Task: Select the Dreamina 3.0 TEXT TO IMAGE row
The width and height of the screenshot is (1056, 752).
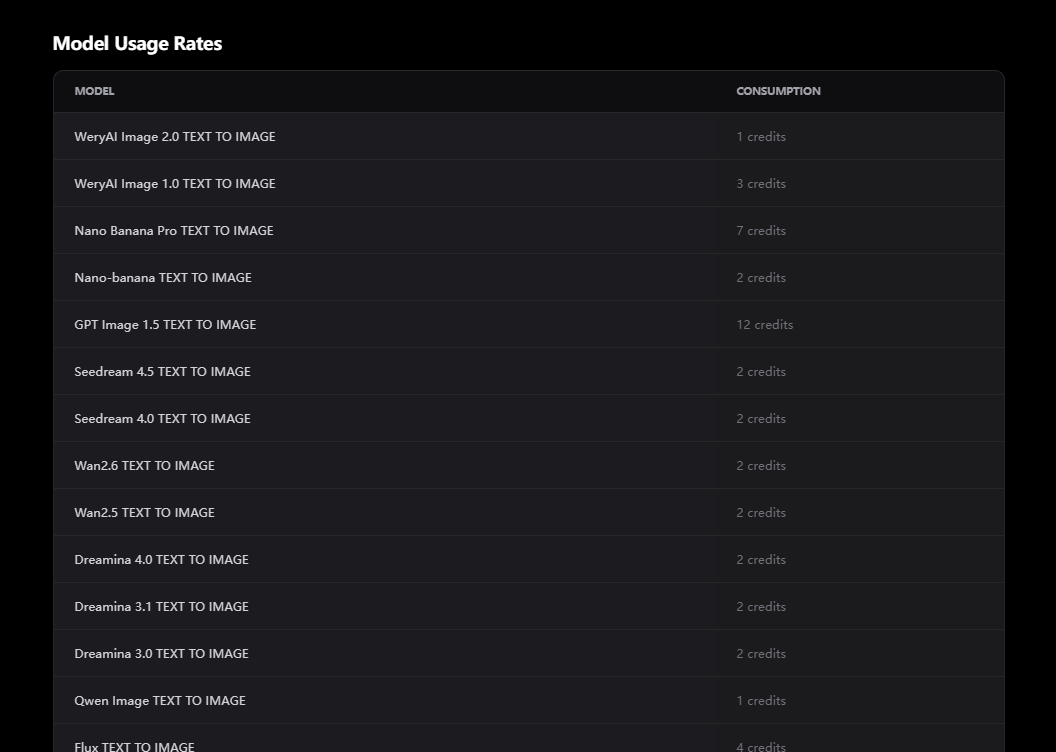Action: point(529,654)
